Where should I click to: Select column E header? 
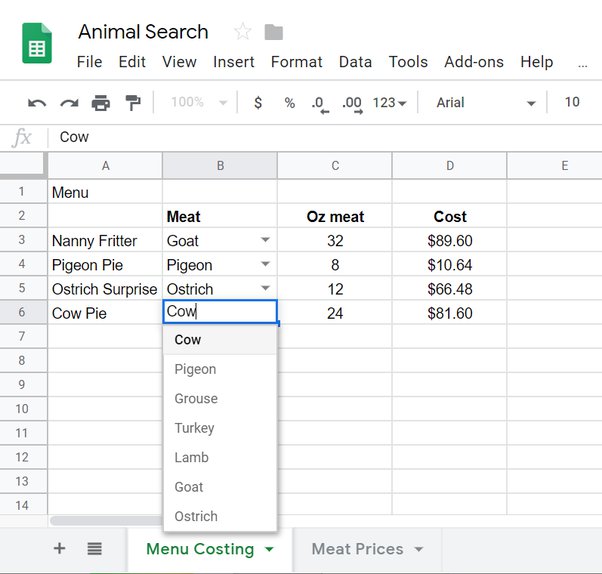[x=555, y=166]
